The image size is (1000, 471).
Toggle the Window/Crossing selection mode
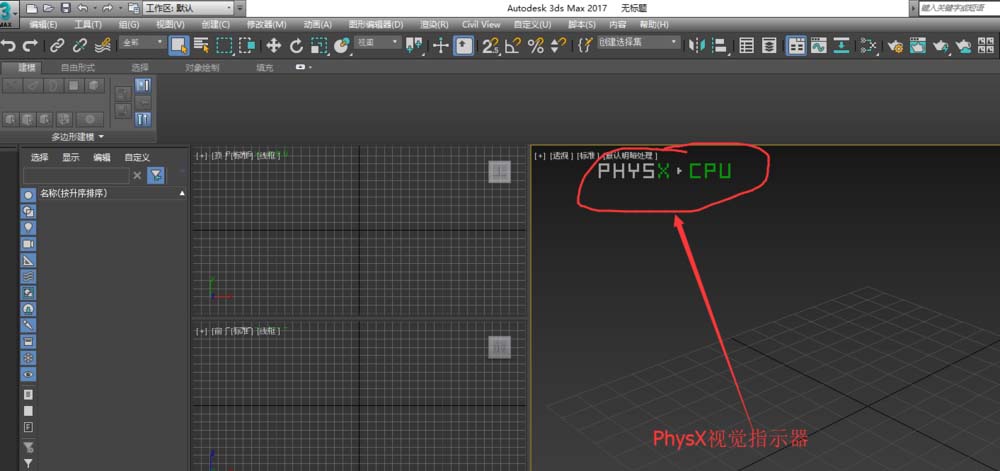coord(247,45)
